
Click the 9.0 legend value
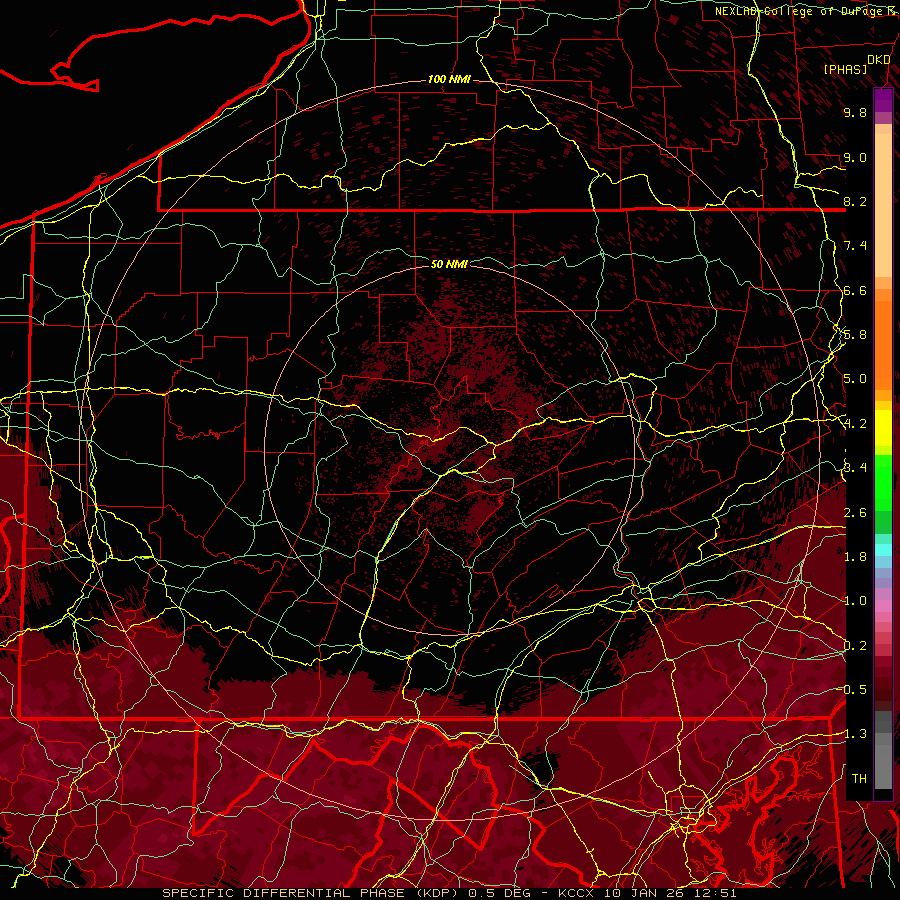pyautogui.click(x=855, y=157)
